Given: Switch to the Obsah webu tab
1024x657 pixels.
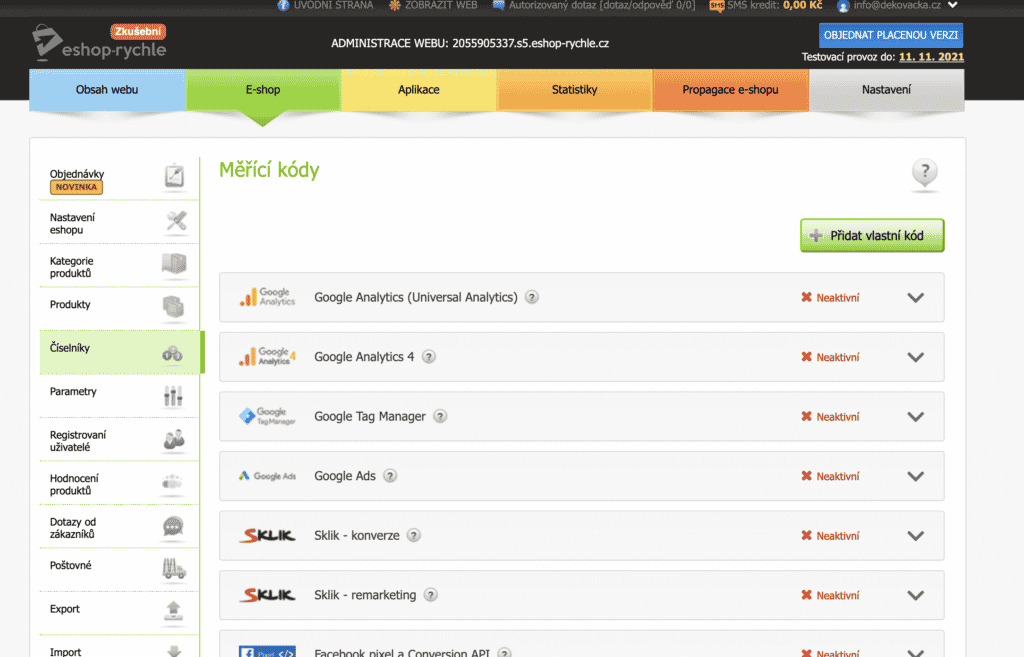Looking at the screenshot, I should coord(107,89).
